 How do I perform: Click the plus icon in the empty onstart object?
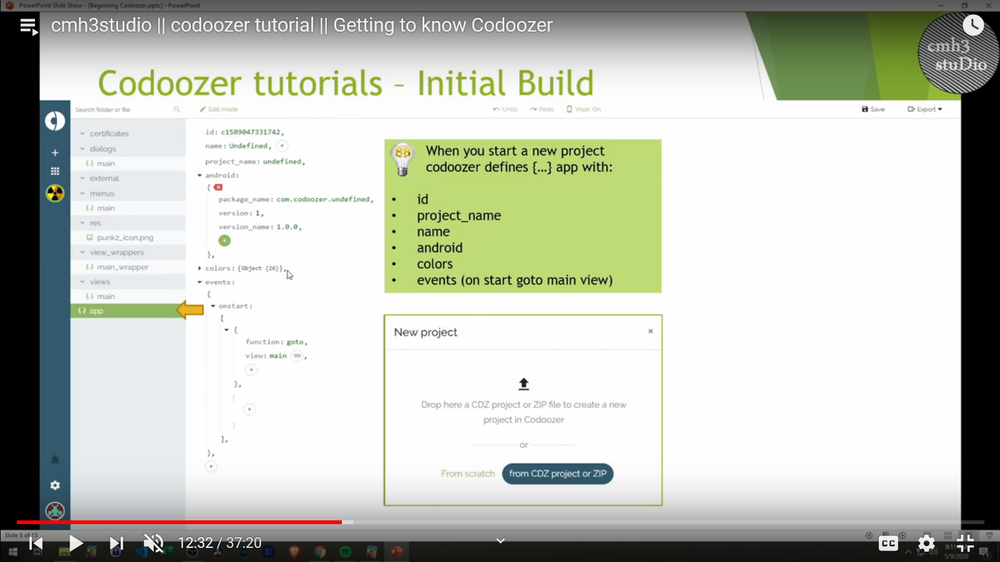tap(249, 410)
